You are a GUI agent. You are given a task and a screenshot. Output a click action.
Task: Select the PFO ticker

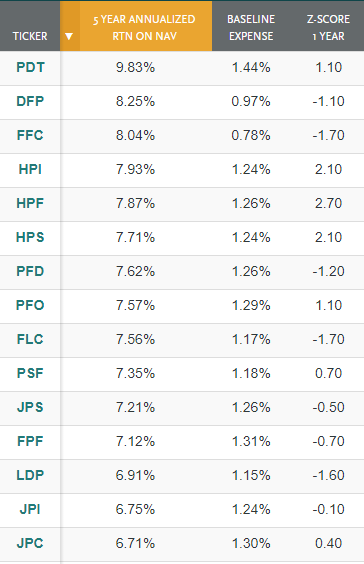click(30, 305)
